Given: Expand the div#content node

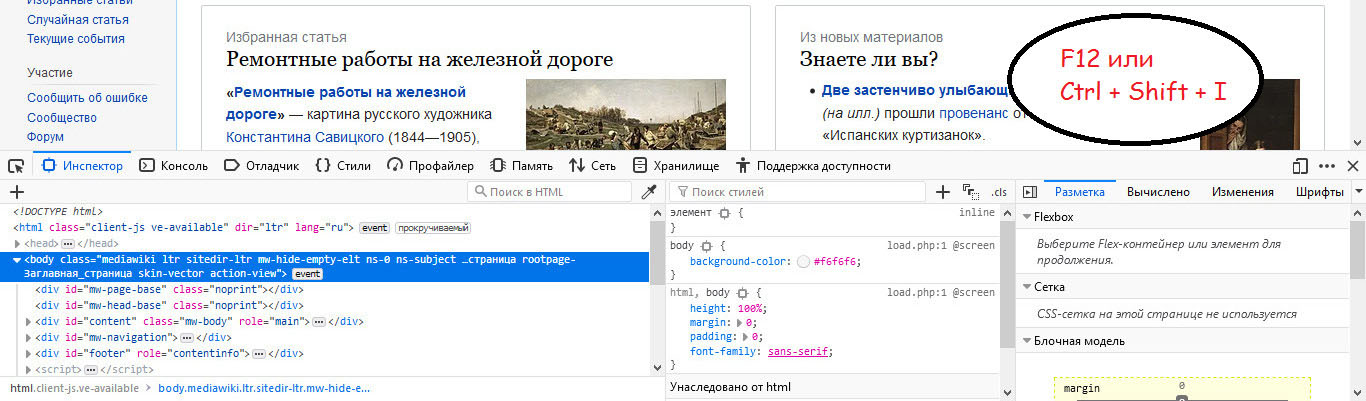Looking at the screenshot, I should [28, 322].
